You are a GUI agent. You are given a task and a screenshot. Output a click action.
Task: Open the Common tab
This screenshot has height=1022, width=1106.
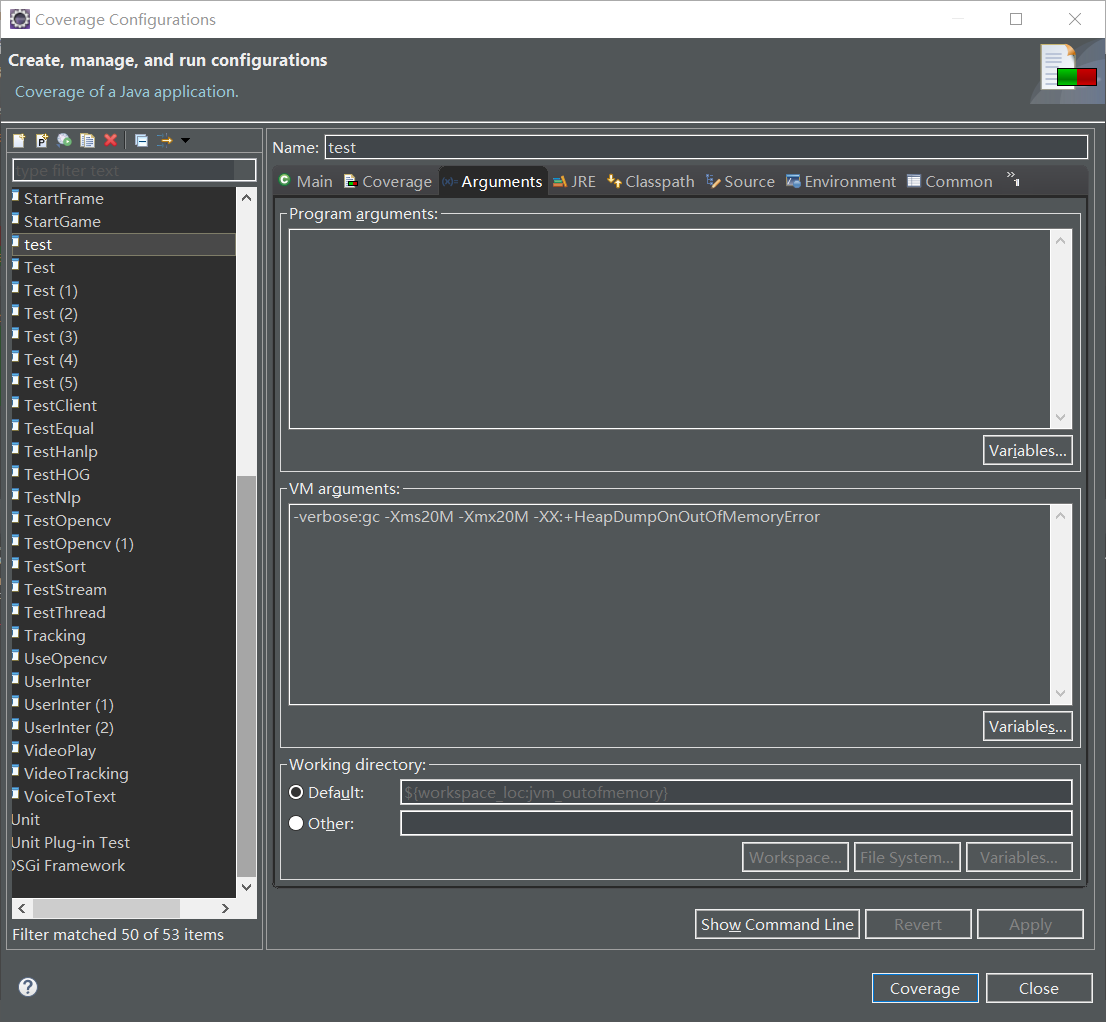(x=949, y=181)
